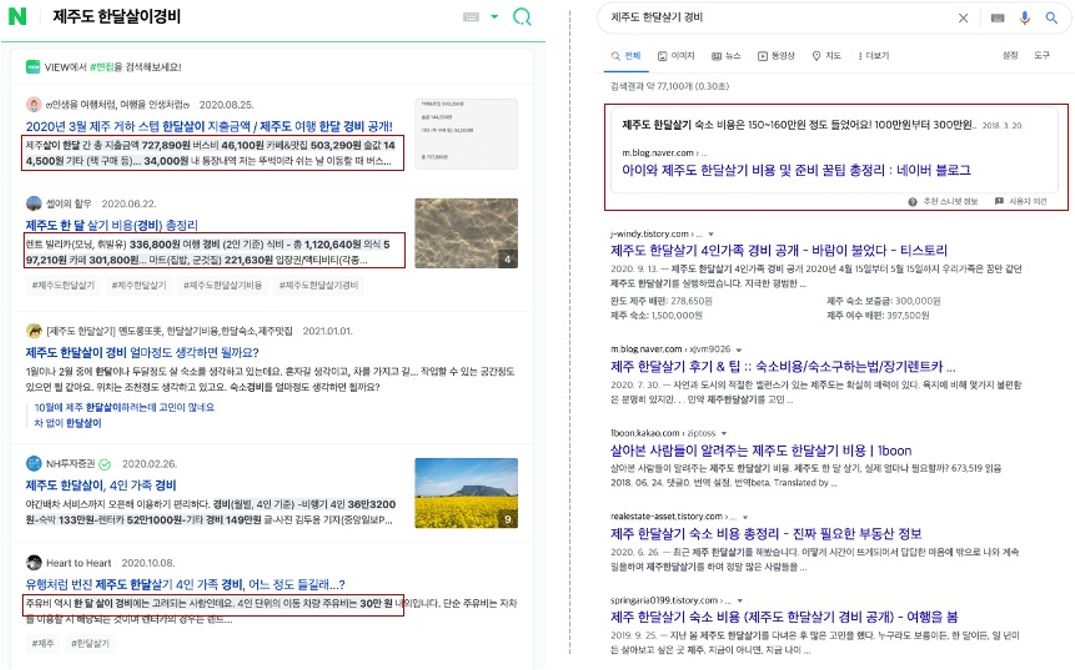Clear Google search with the X icon
This screenshot has height=670, width=1075.
click(963, 18)
